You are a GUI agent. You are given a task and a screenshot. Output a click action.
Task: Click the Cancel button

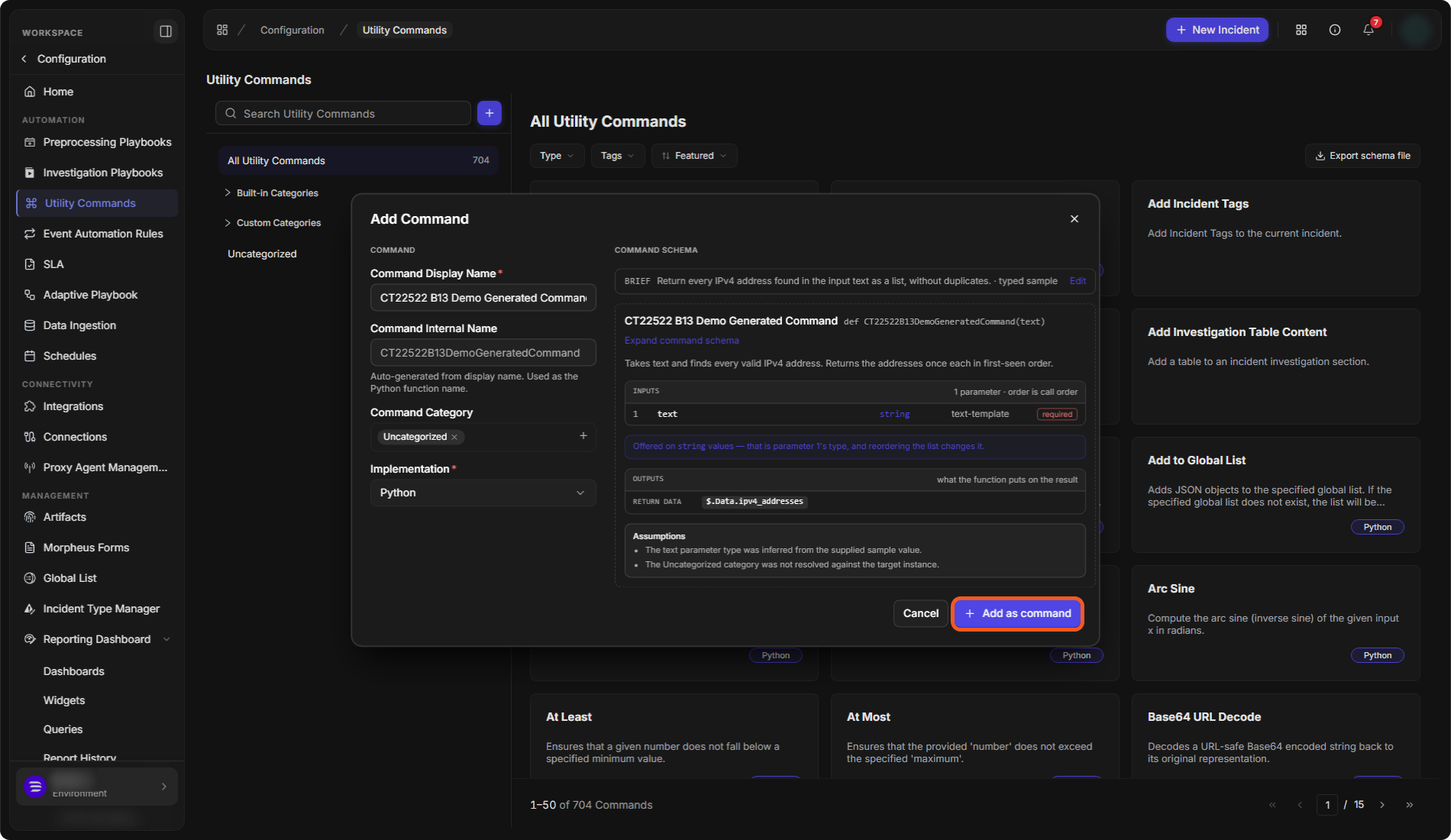point(920,613)
